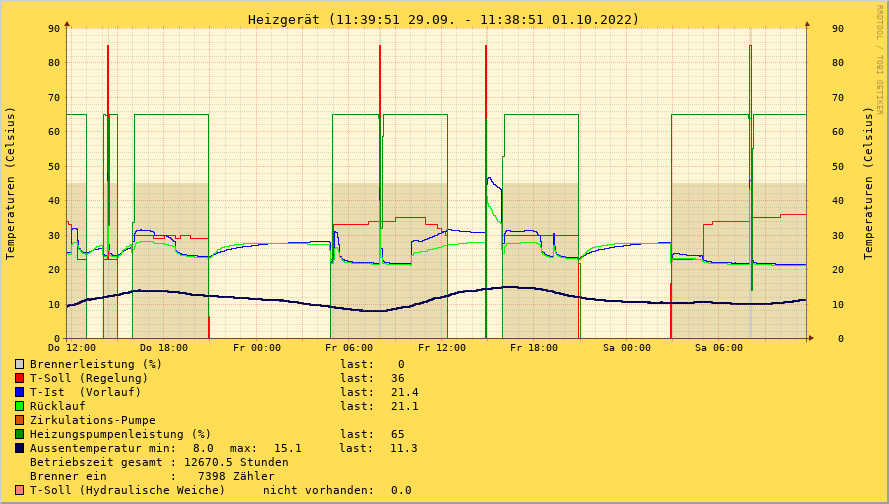The image size is (889, 504).
Task: Click the 'Do 12:00' x-axis label
Action: point(72,348)
